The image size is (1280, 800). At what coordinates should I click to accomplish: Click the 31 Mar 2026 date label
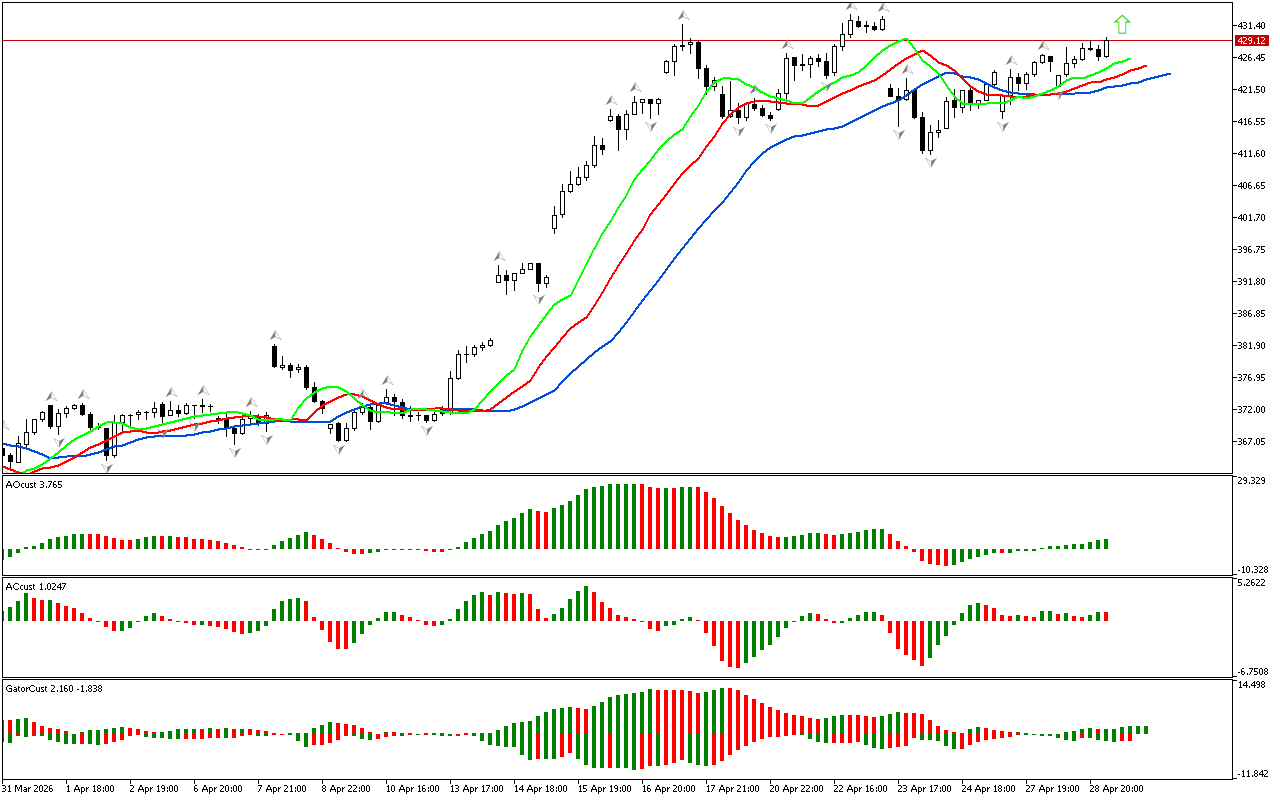28,789
